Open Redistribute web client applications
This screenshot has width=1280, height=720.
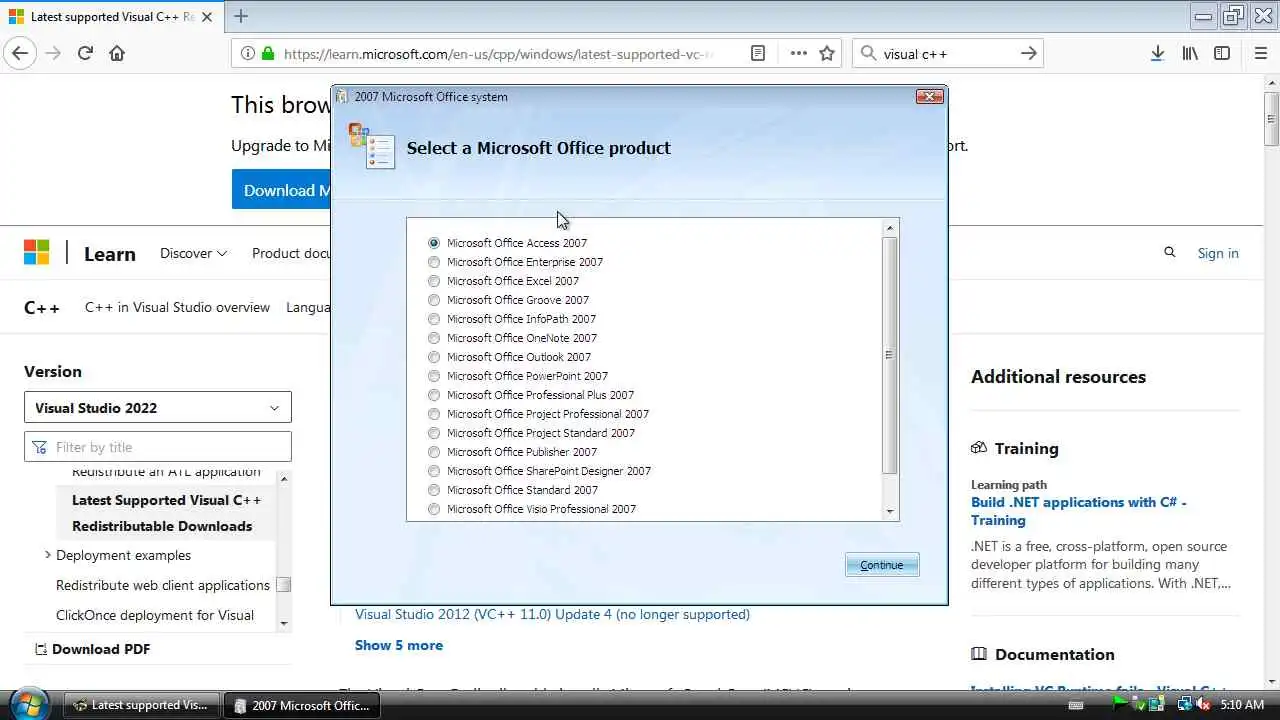pyautogui.click(x=163, y=585)
